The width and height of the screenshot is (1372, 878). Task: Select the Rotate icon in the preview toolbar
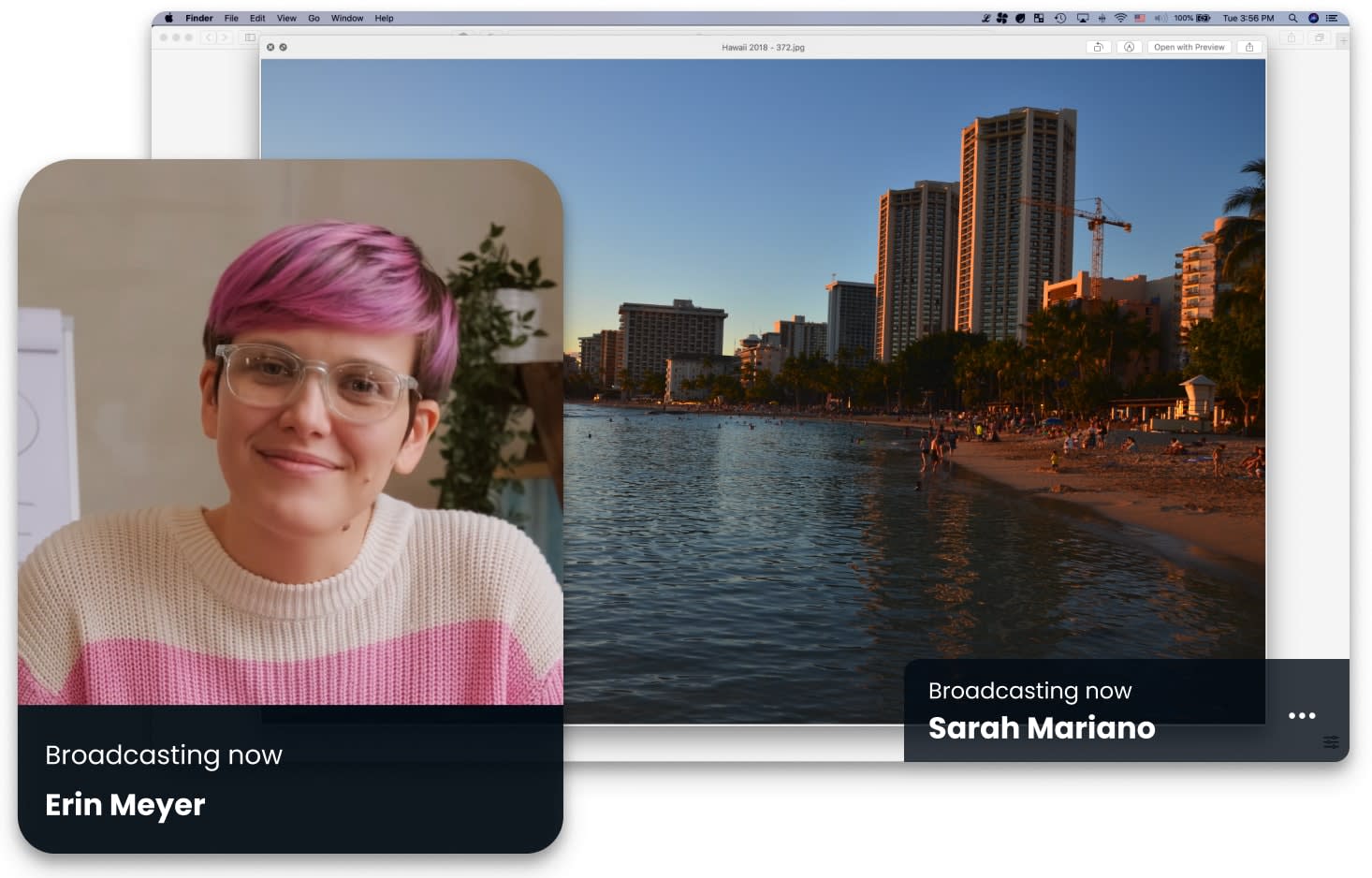point(1100,47)
